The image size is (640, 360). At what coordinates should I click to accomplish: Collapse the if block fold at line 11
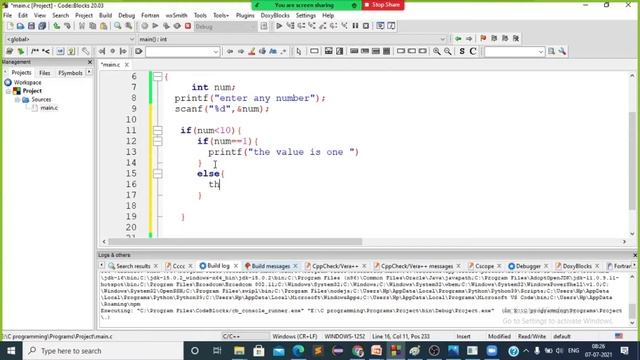[x=158, y=130]
